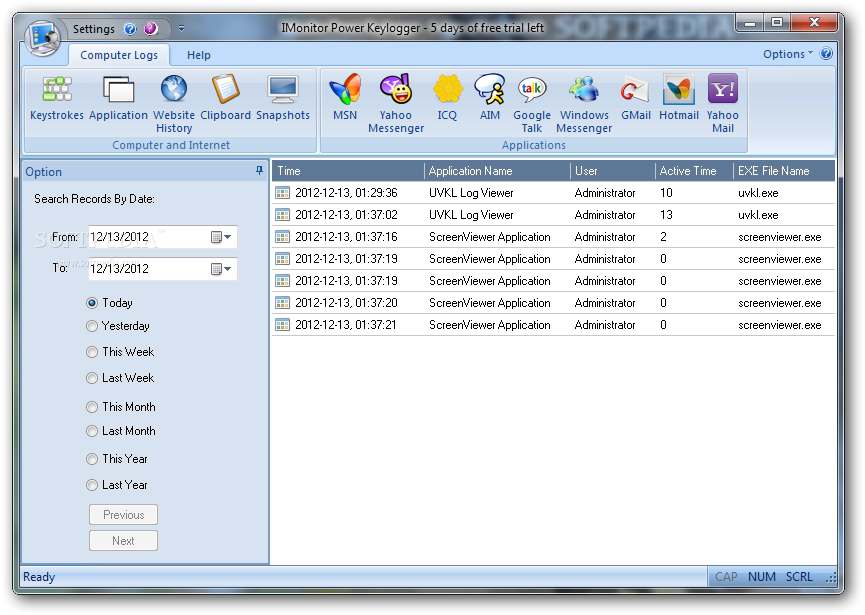
Task: Click the purple icon in quick access toolbar
Action: pos(151,29)
